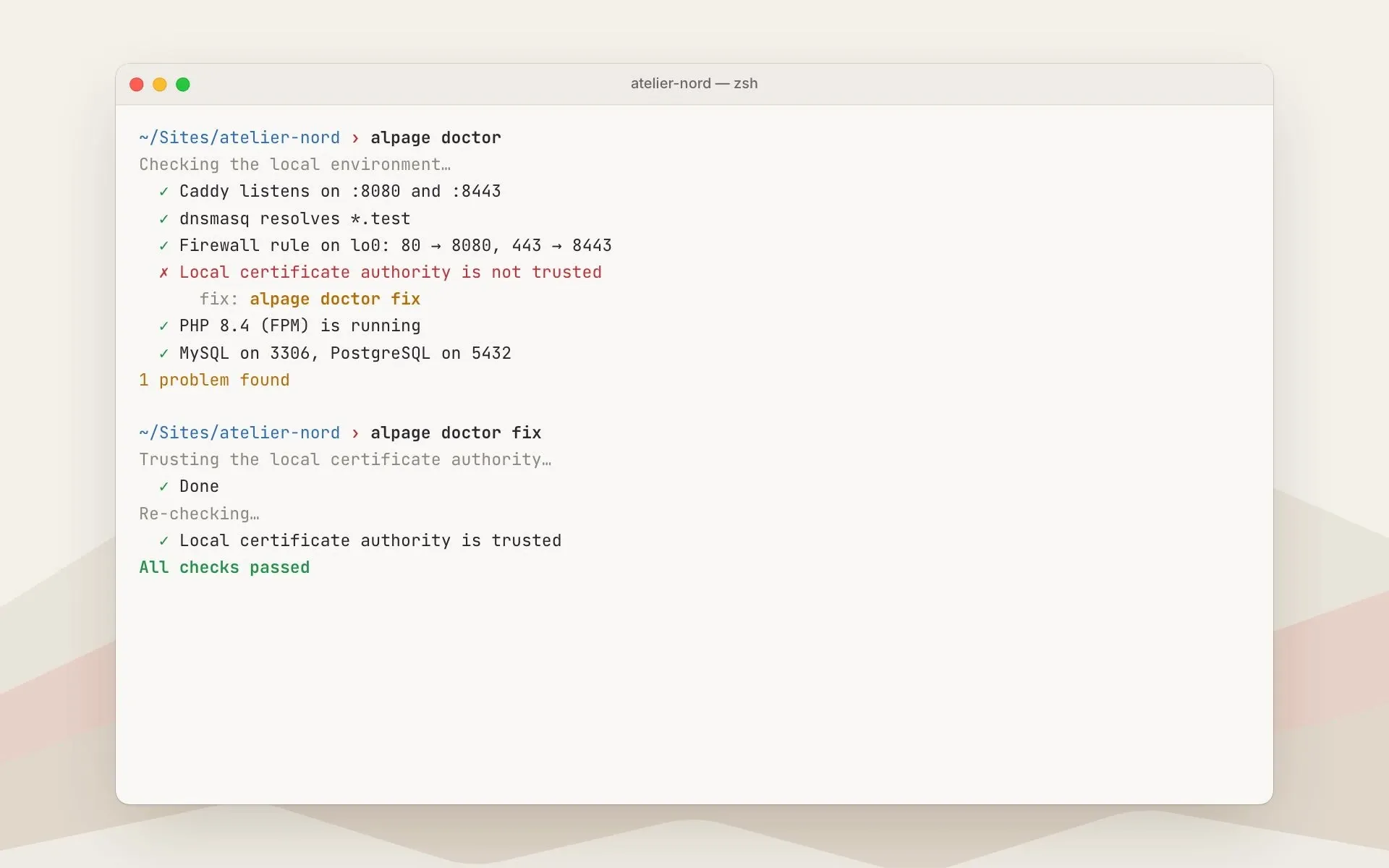1389x868 pixels.
Task: Click 'PHP 8.4 (FPM) is running' line
Action: pos(300,325)
